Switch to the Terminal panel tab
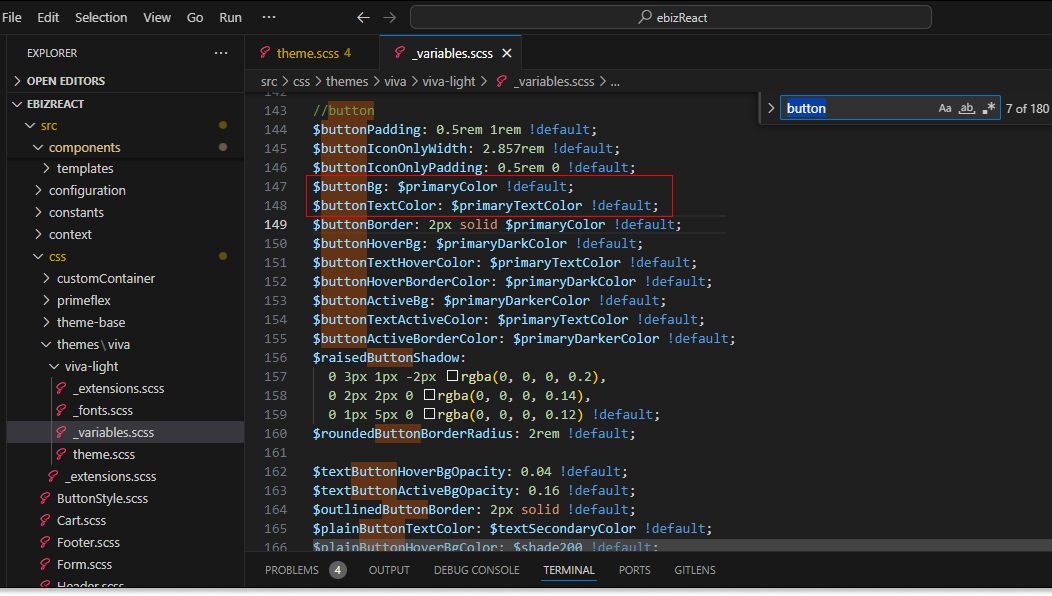The width and height of the screenshot is (1052, 596). click(569, 570)
